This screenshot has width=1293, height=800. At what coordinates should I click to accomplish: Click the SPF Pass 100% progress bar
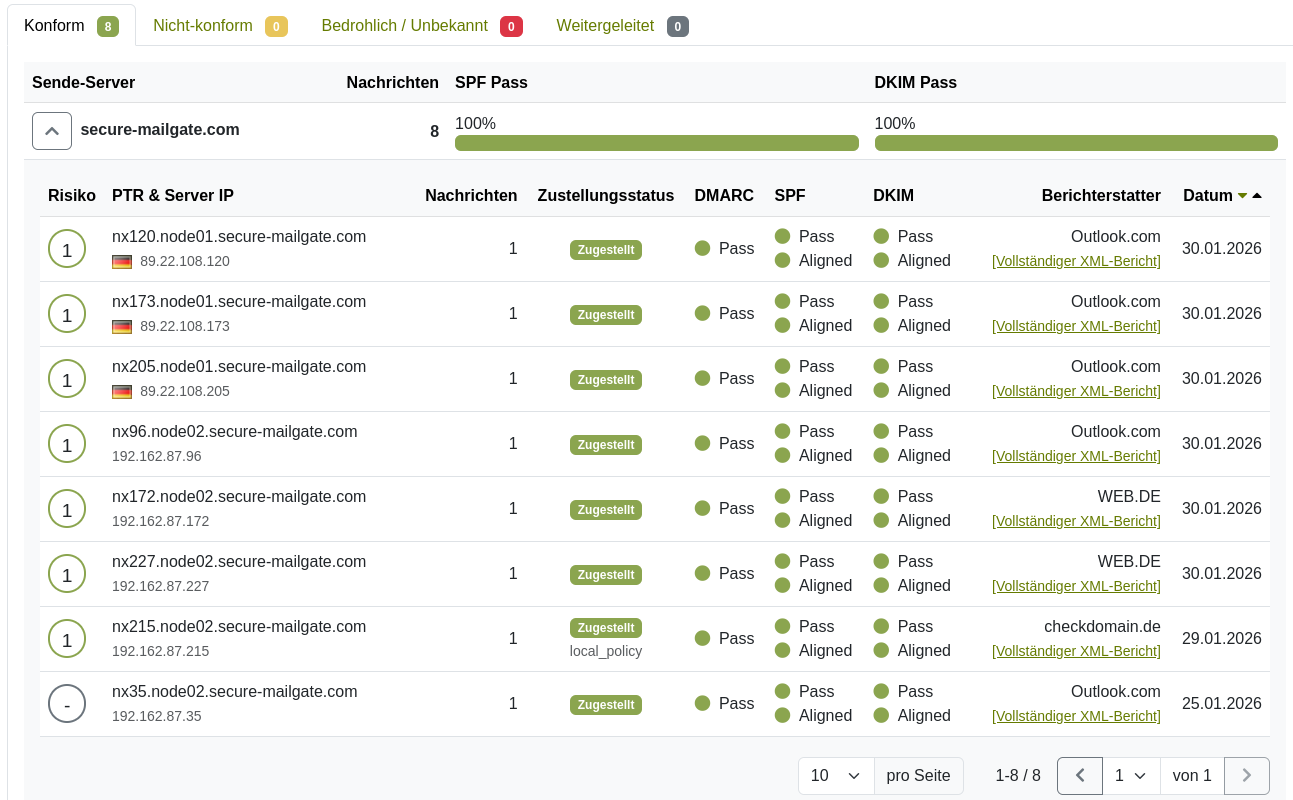[657, 143]
